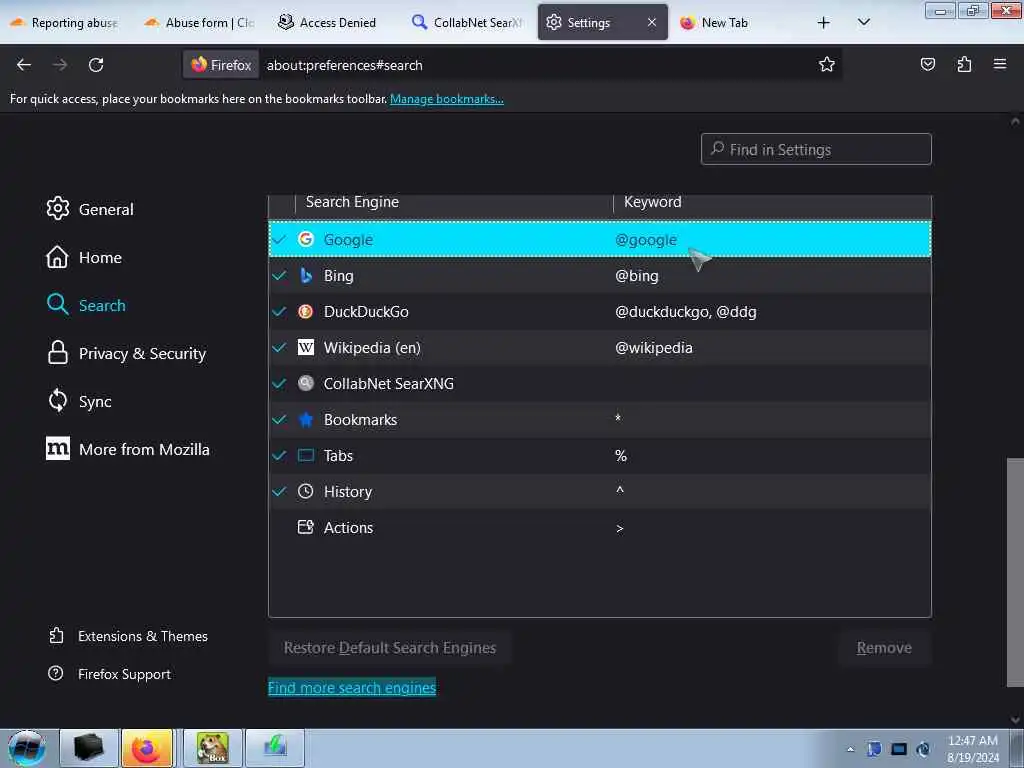The width and height of the screenshot is (1024, 768).
Task: Uncheck the CollabNet SearXNG checkmark
Action: [x=280, y=383]
